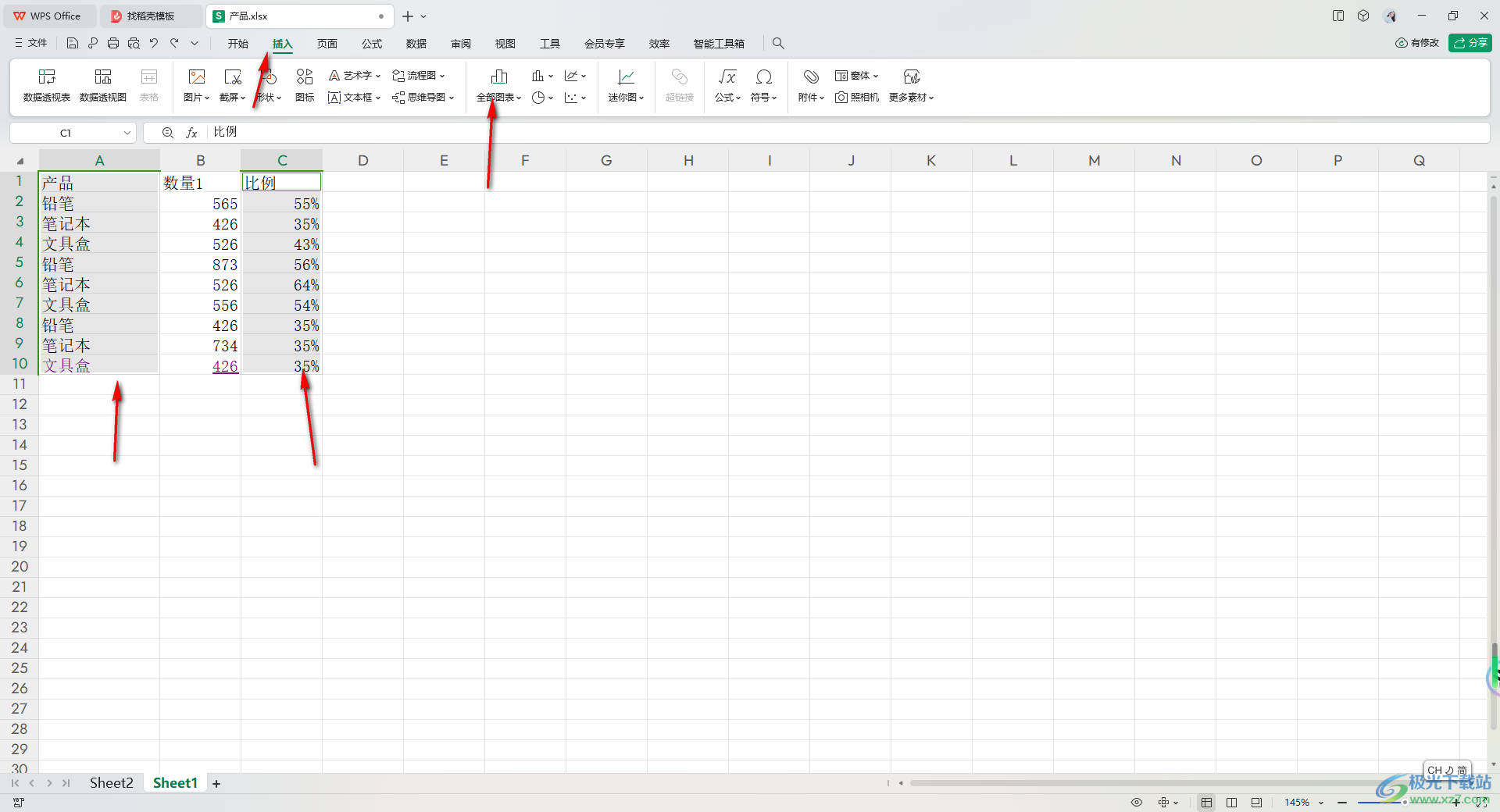The width and height of the screenshot is (1500, 812).
Task: Click the Symbol (符号) omega icon
Action: point(763,77)
